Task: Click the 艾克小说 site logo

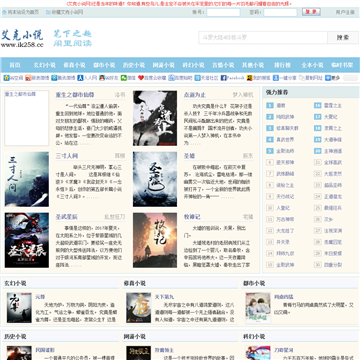Action: pyautogui.click(x=22, y=38)
